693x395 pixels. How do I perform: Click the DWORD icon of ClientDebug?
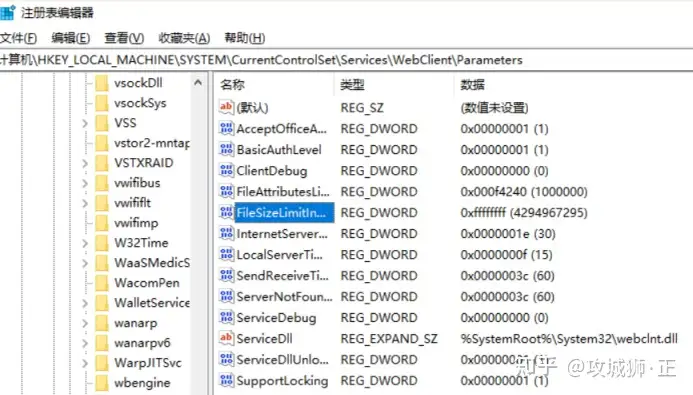pyautogui.click(x=226, y=171)
